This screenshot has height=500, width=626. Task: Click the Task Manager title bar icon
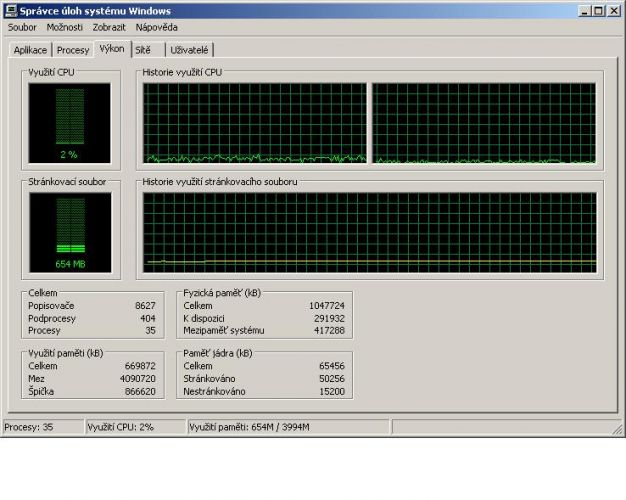(x=10, y=11)
